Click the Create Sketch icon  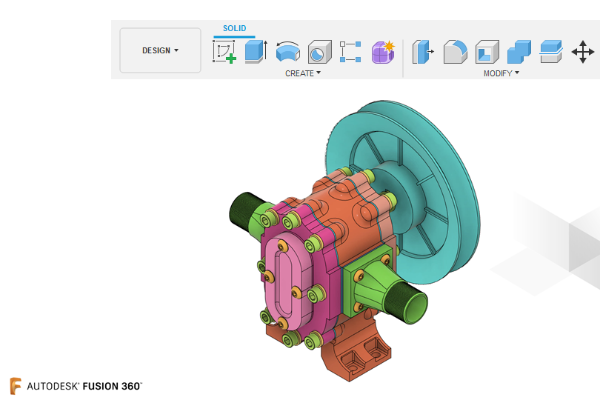225,51
